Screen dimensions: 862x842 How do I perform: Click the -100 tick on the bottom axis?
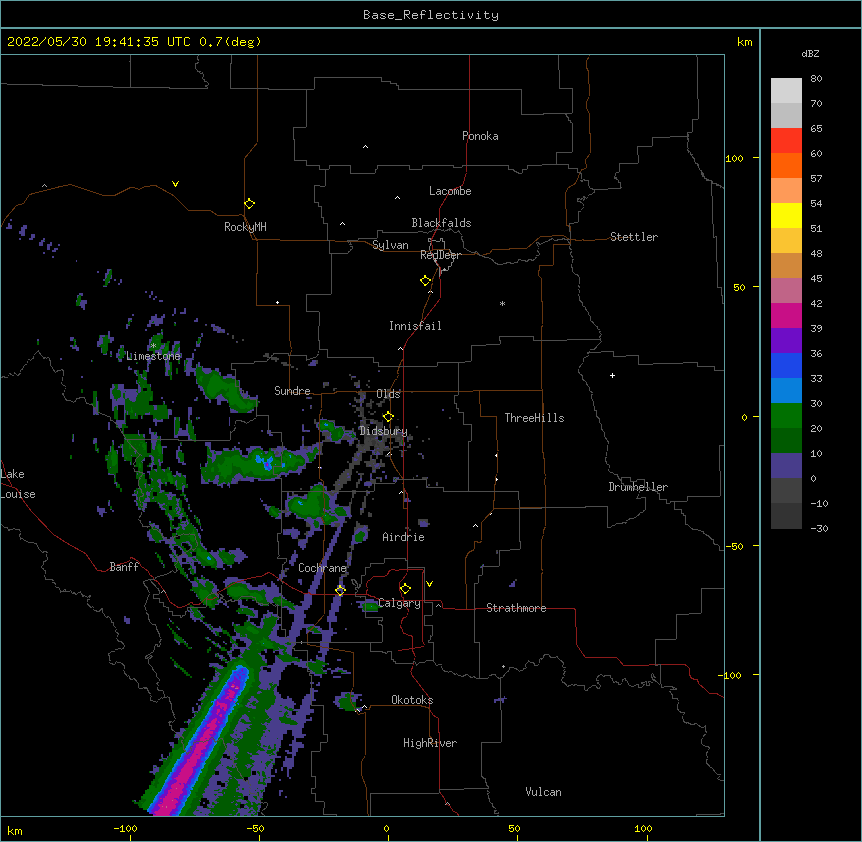(x=125, y=828)
